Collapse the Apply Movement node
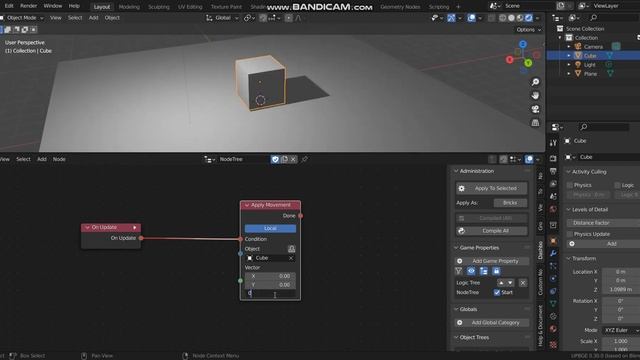The image size is (640, 360). click(x=247, y=205)
